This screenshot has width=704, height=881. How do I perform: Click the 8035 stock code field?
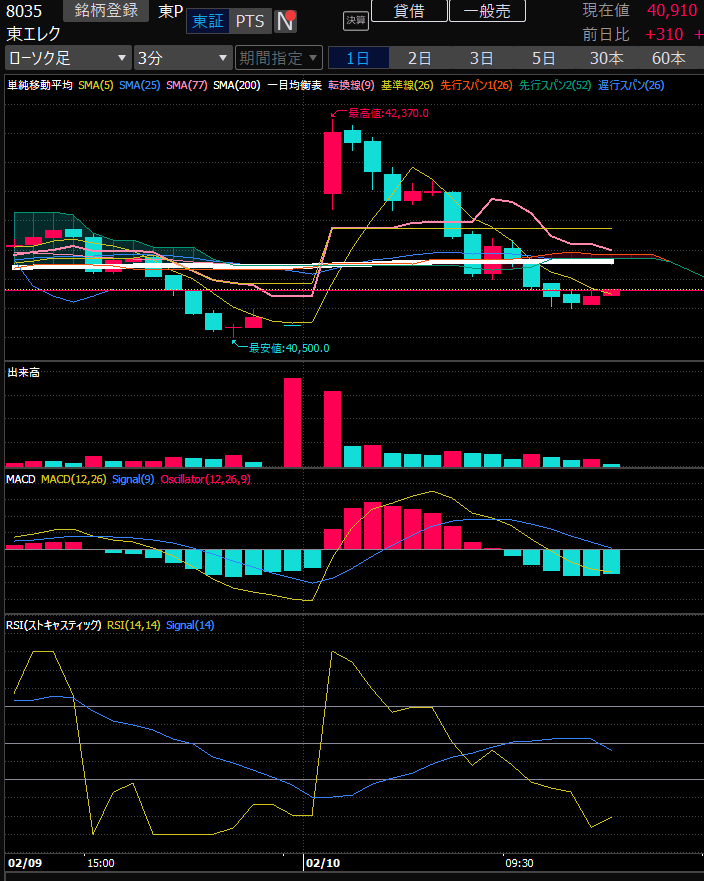point(27,11)
